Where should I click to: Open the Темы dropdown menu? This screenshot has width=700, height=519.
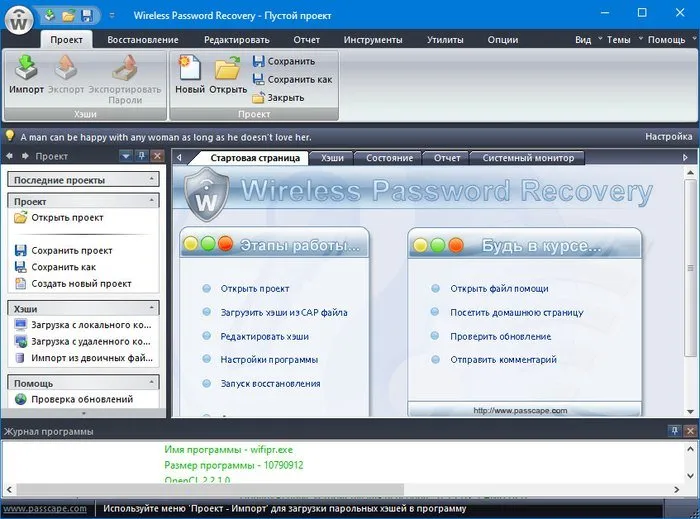click(x=624, y=40)
